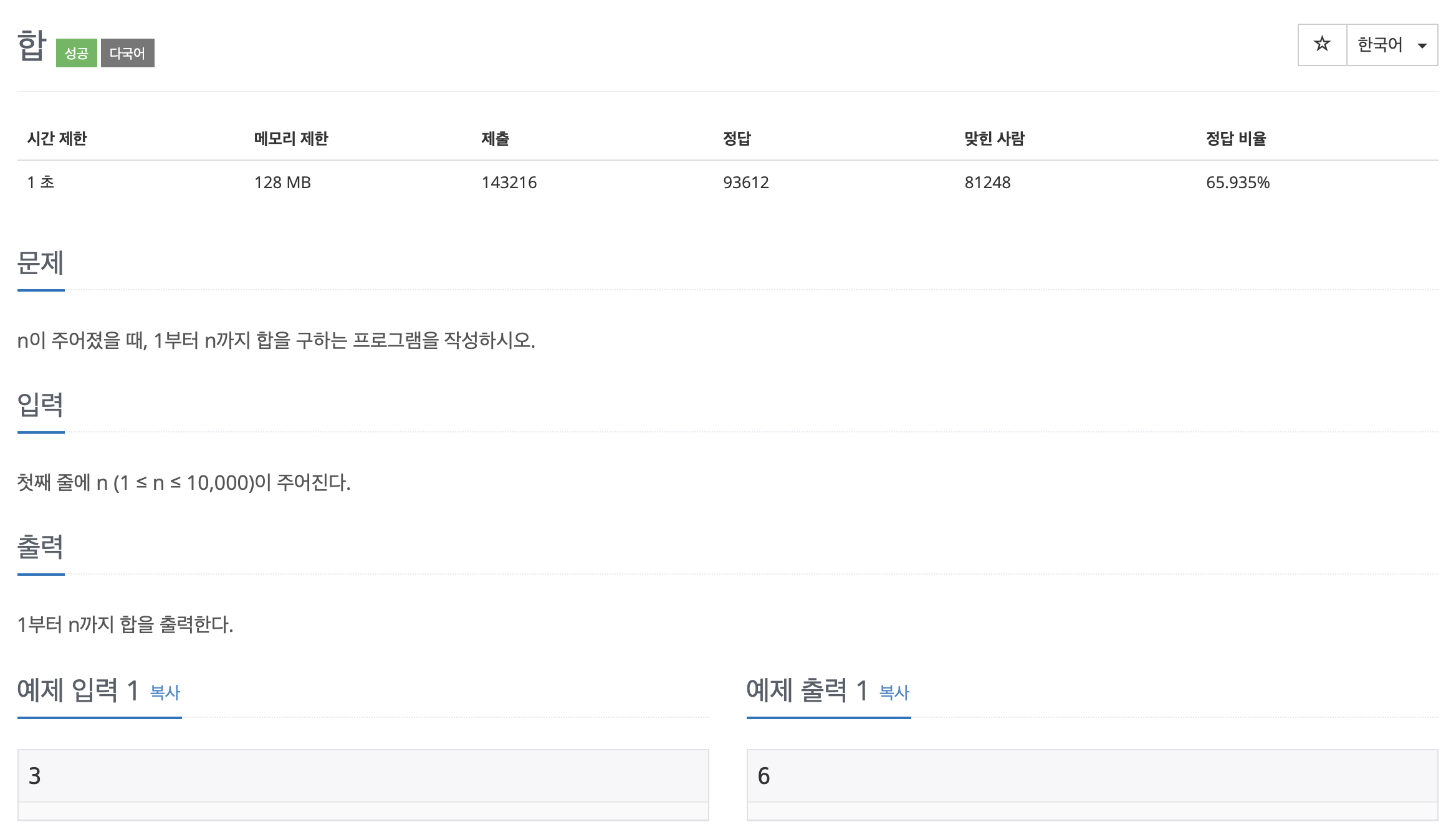Click the star favorite icon

point(1321,44)
